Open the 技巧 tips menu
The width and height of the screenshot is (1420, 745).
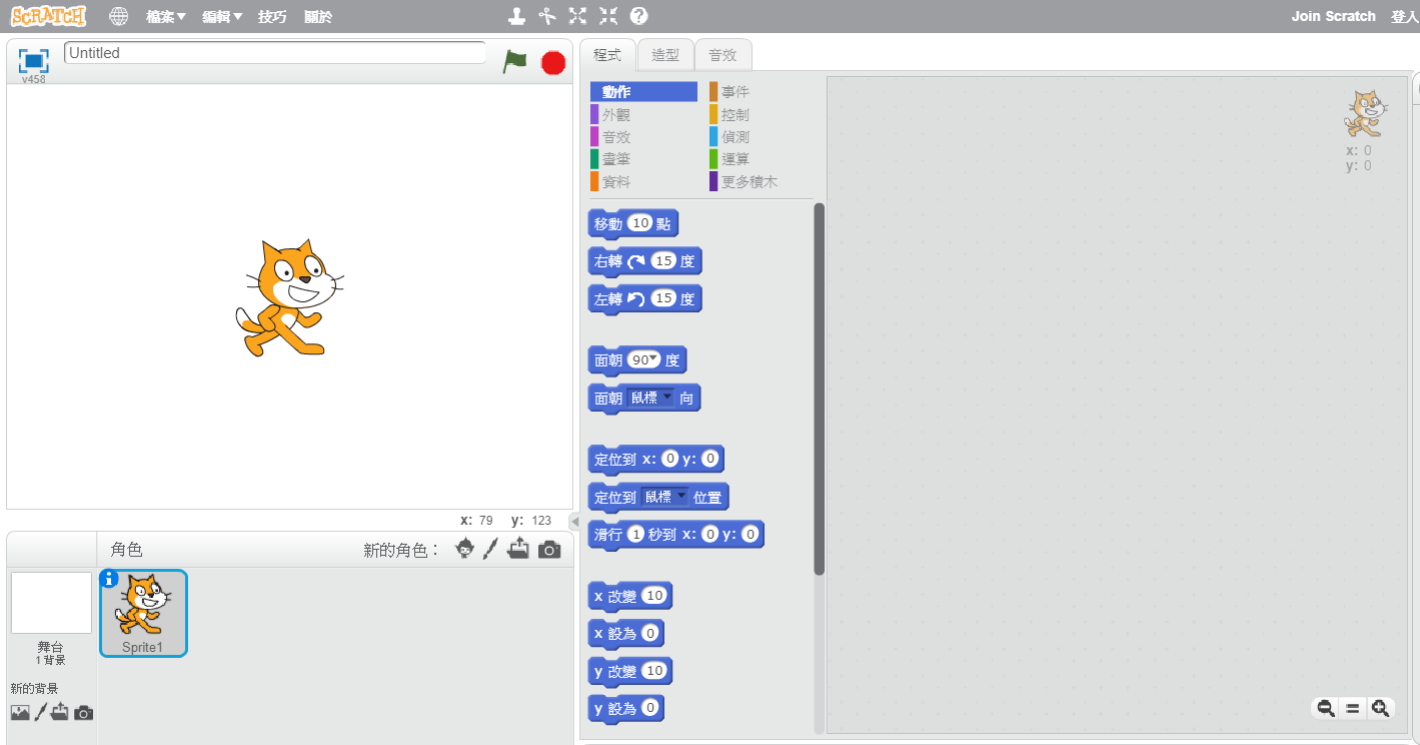[x=272, y=17]
